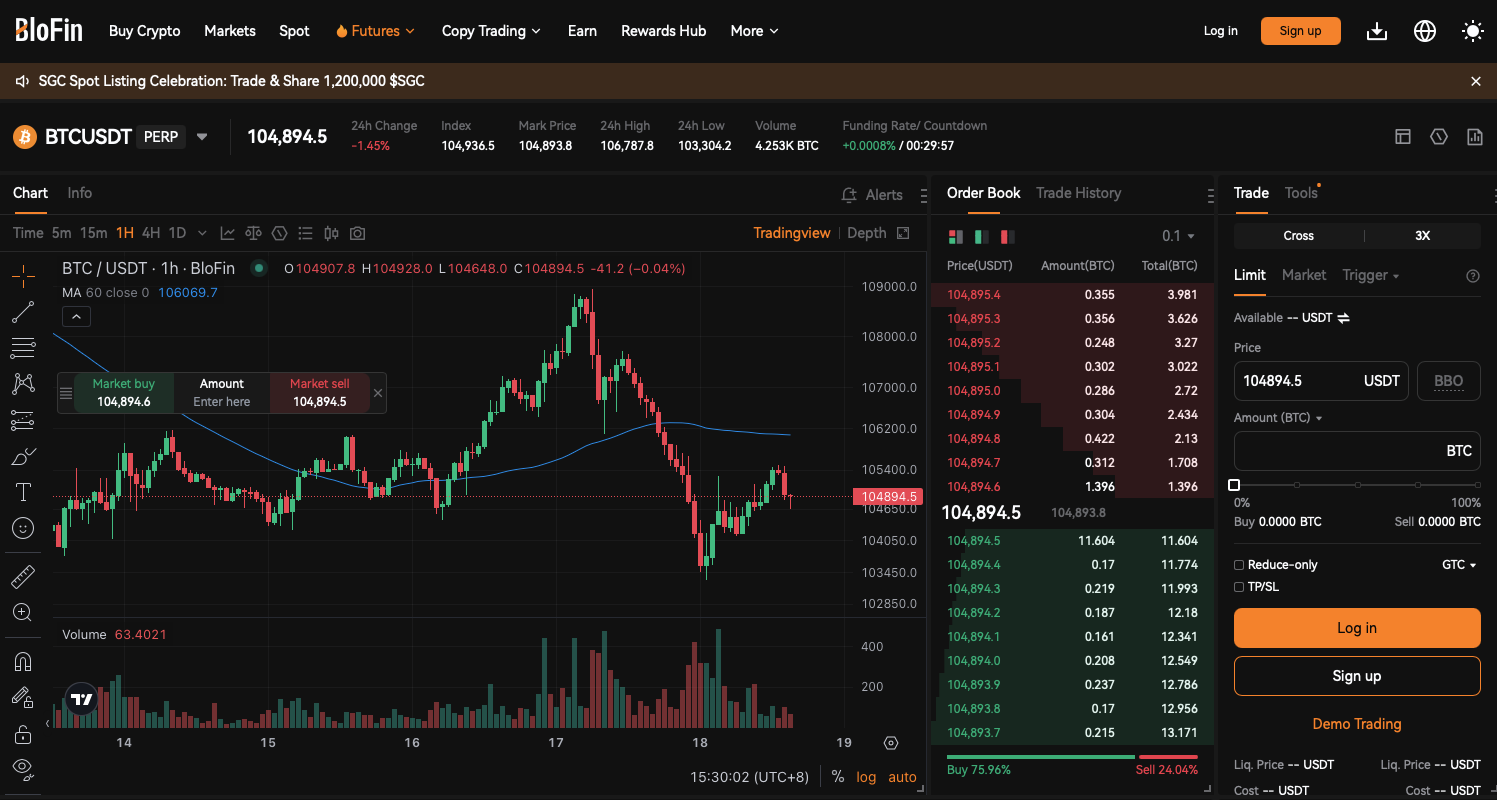Enable the TP/SL checkbox
This screenshot has height=800, width=1497.
pos(1239,587)
